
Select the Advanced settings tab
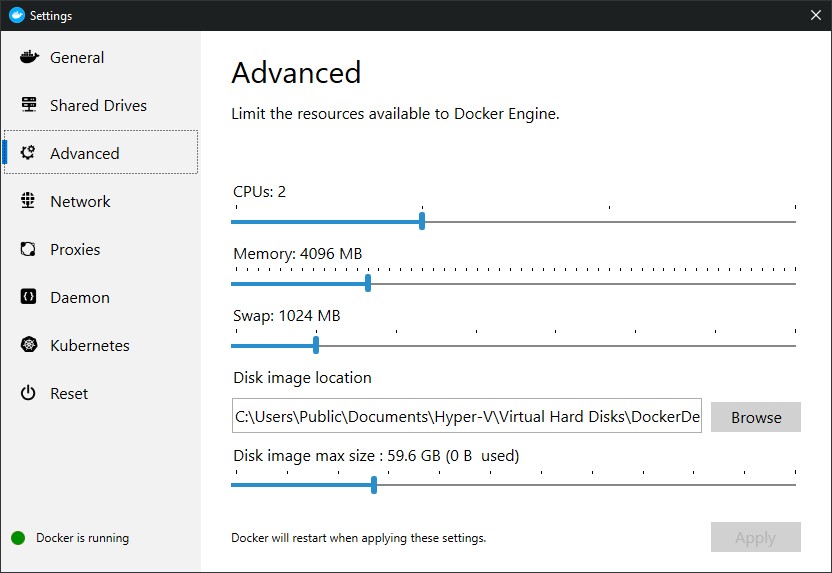tap(101, 152)
